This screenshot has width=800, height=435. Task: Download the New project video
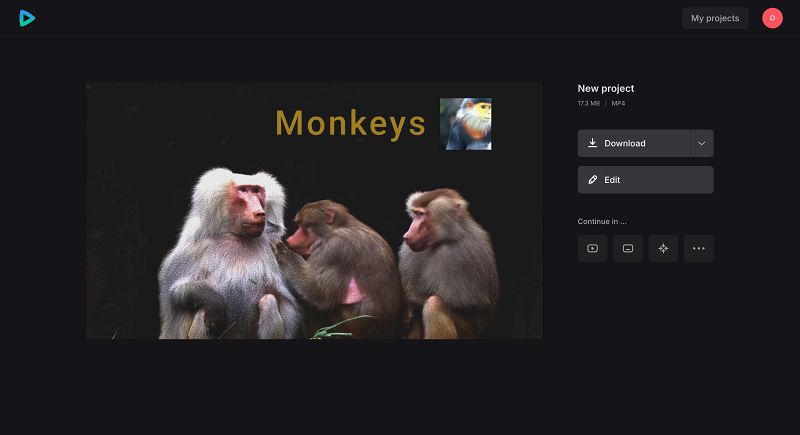point(634,143)
